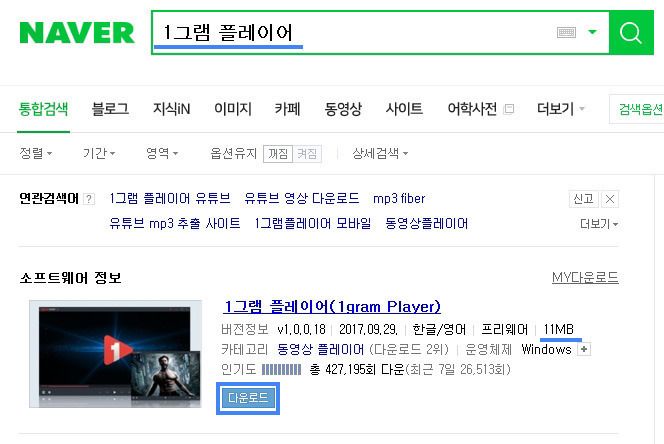Click the NAVER logo
The image size is (664, 444).
click(77, 33)
